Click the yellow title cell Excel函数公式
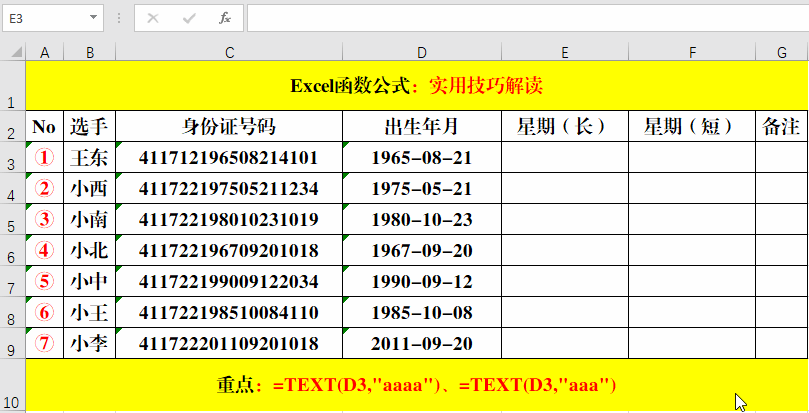Viewport: 809px width, 413px height. 416,85
